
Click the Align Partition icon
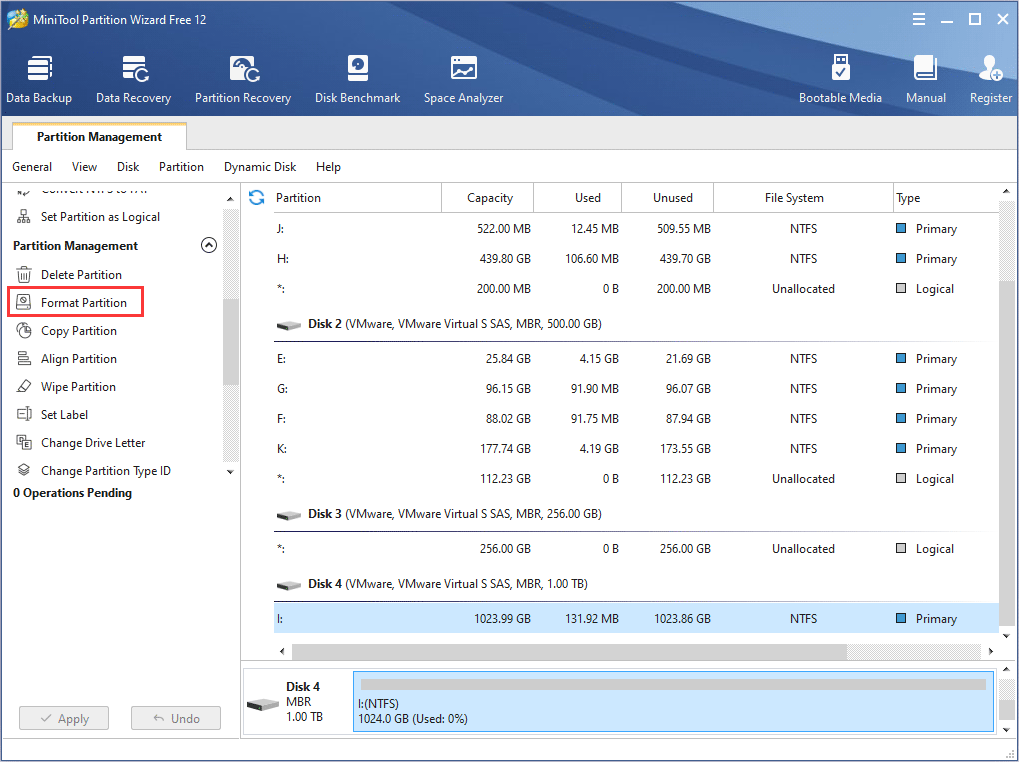tap(24, 359)
